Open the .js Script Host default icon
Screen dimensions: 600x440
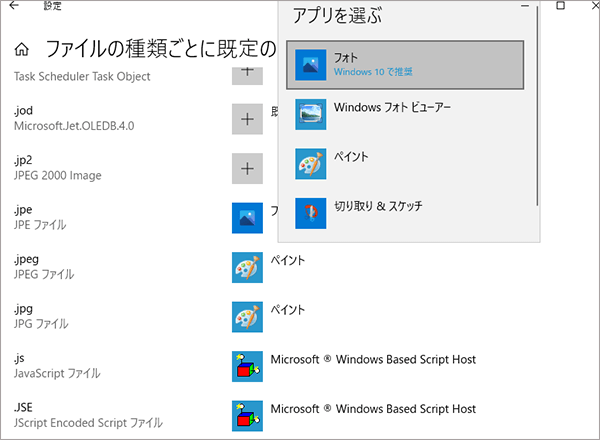247,367
